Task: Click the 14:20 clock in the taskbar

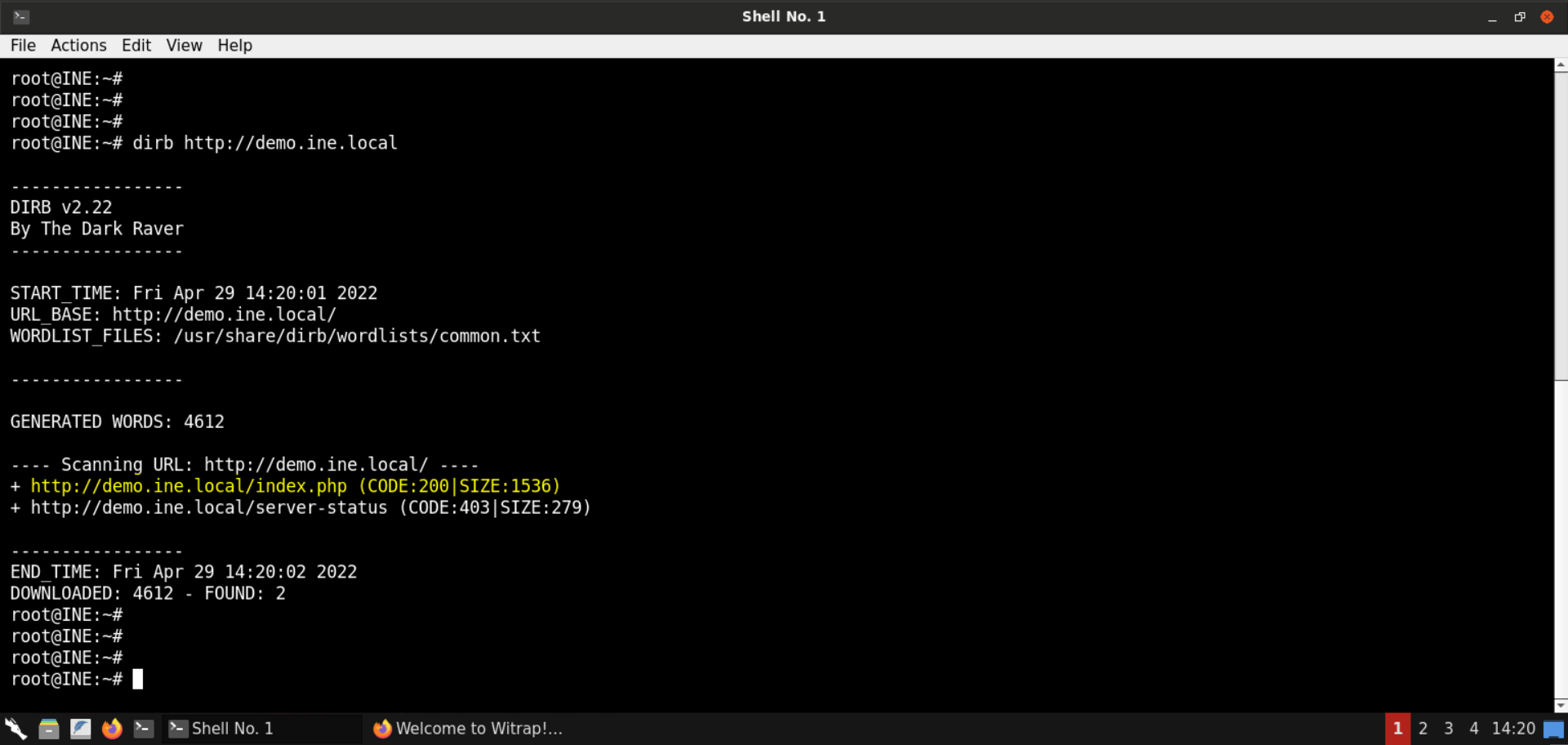Action: point(1513,728)
